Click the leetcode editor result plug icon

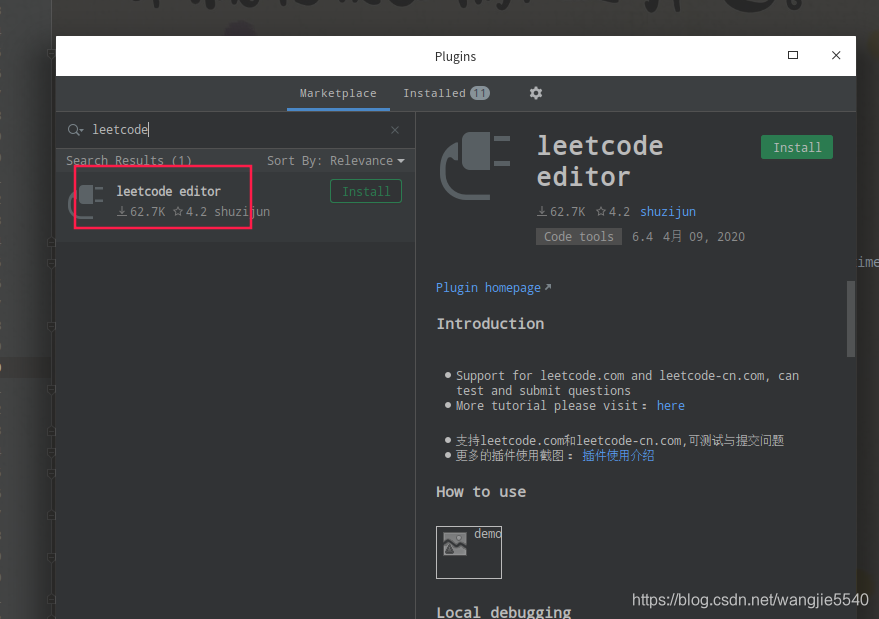(x=86, y=202)
